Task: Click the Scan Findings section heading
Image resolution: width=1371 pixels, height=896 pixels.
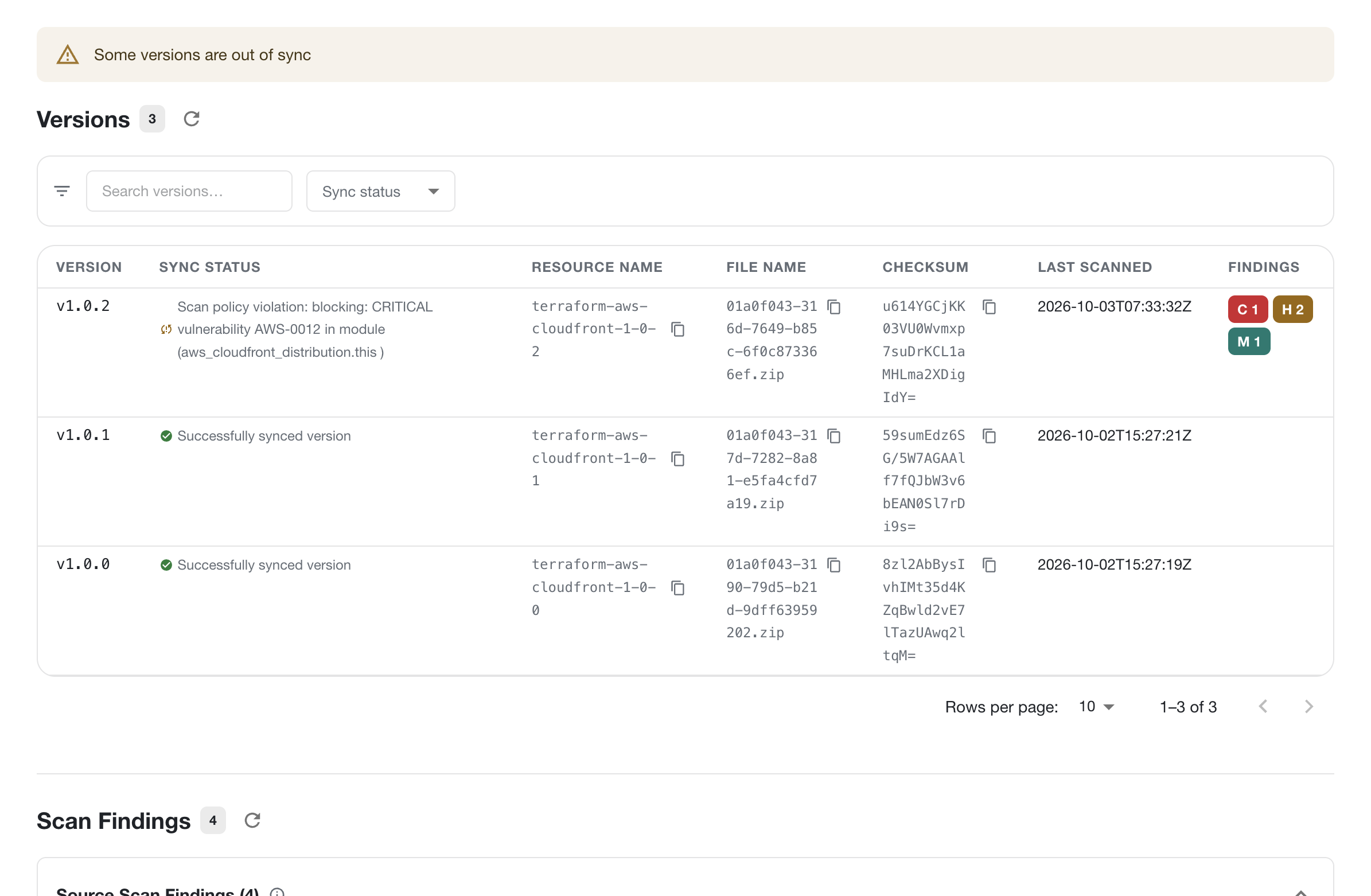Action: 114,821
